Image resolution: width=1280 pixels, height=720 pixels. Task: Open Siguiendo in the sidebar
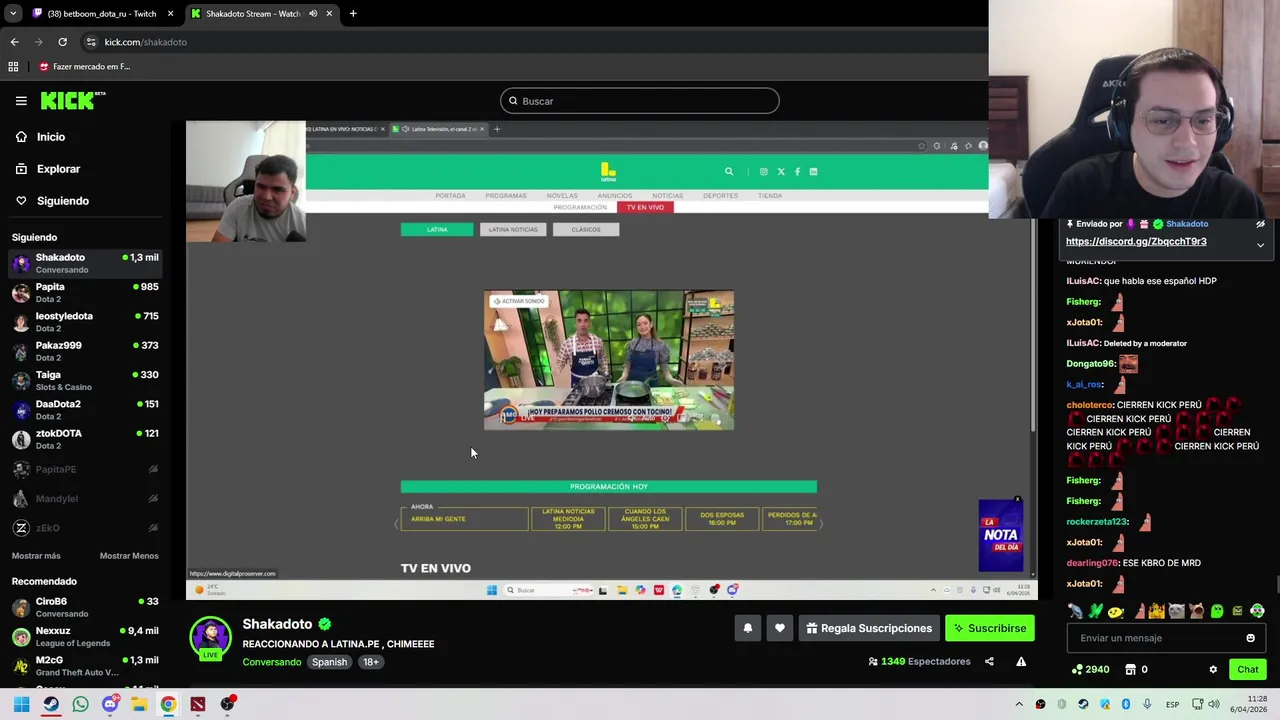62,201
